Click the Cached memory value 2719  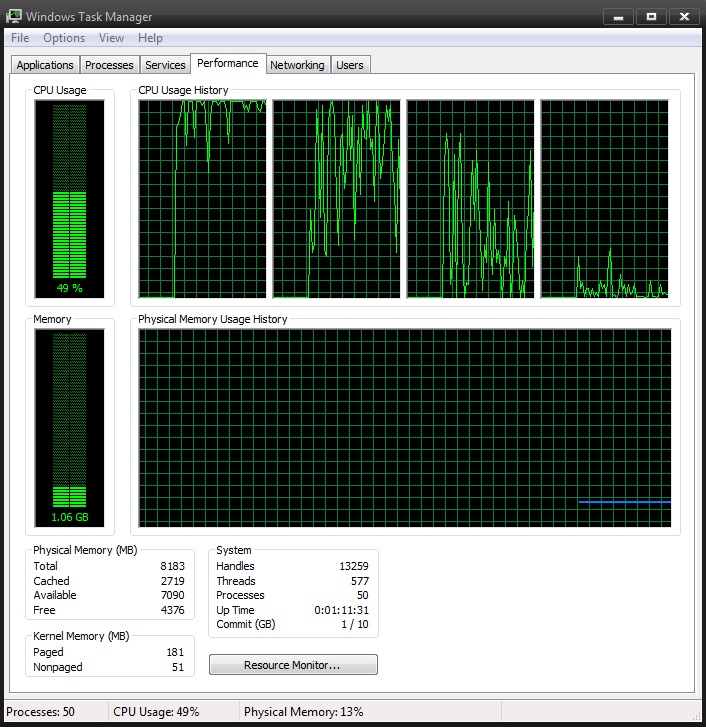point(172,581)
